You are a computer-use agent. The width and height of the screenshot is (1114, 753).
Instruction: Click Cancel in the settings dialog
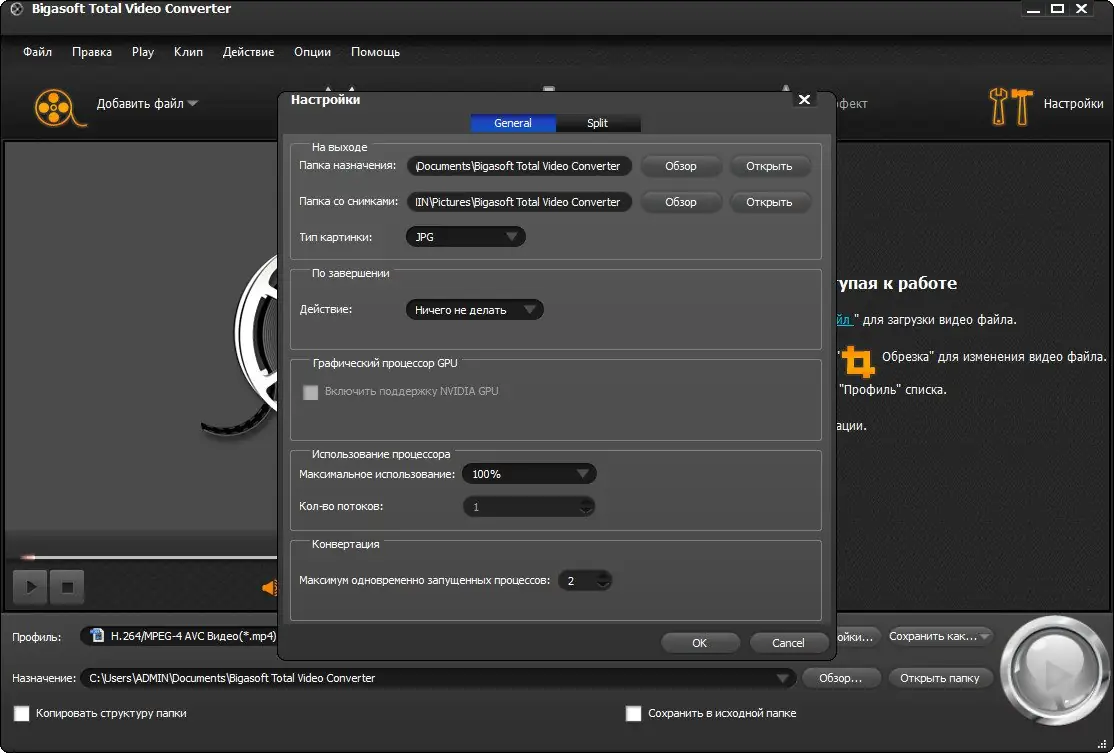788,643
